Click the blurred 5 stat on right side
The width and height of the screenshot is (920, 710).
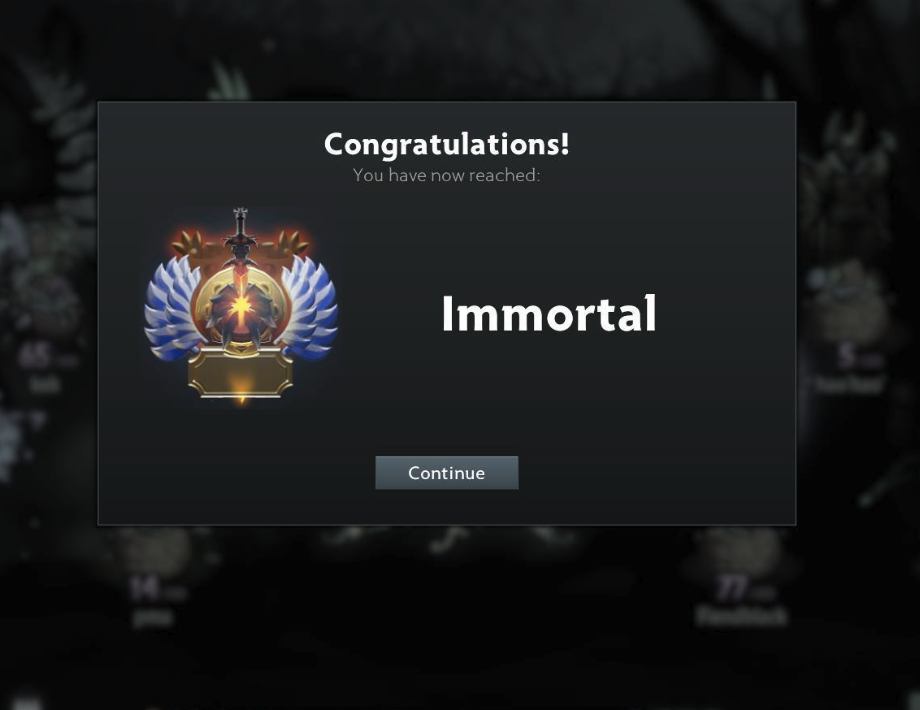pyautogui.click(x=846, y=356)
